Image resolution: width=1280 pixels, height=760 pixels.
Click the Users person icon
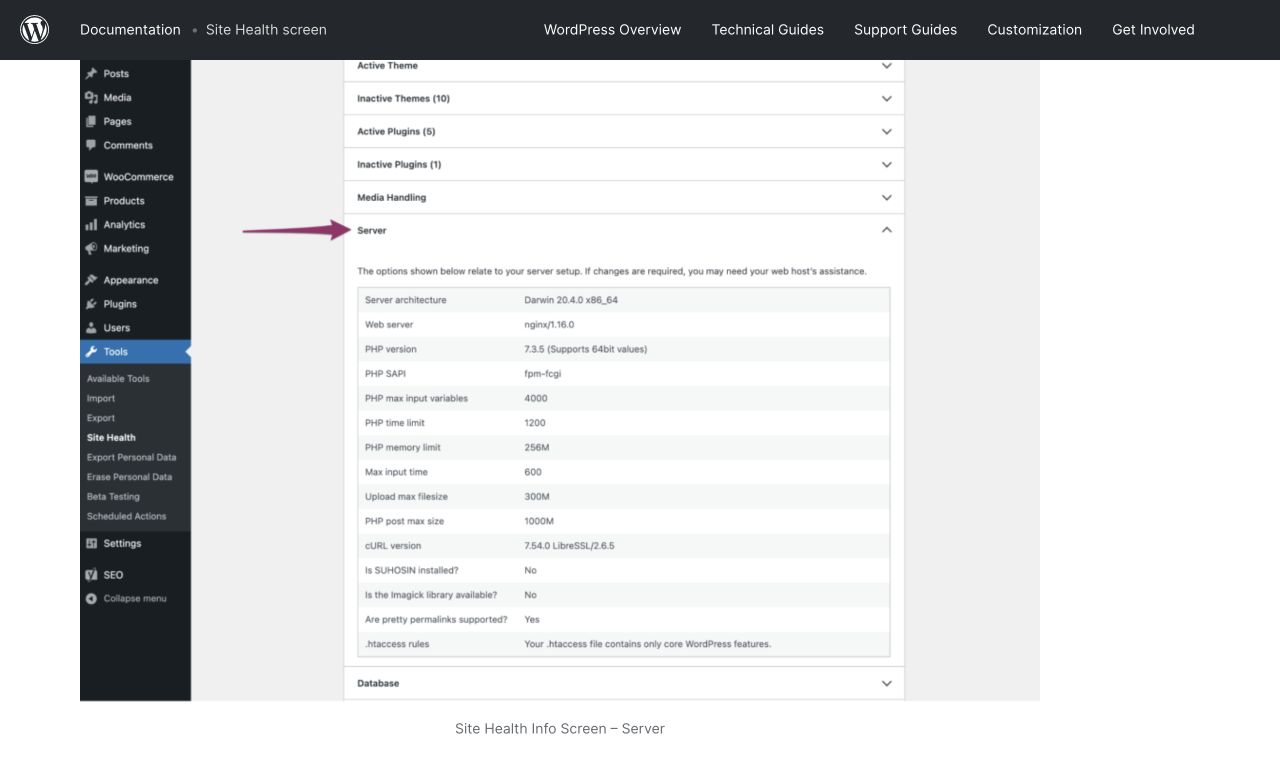[91, 328]
